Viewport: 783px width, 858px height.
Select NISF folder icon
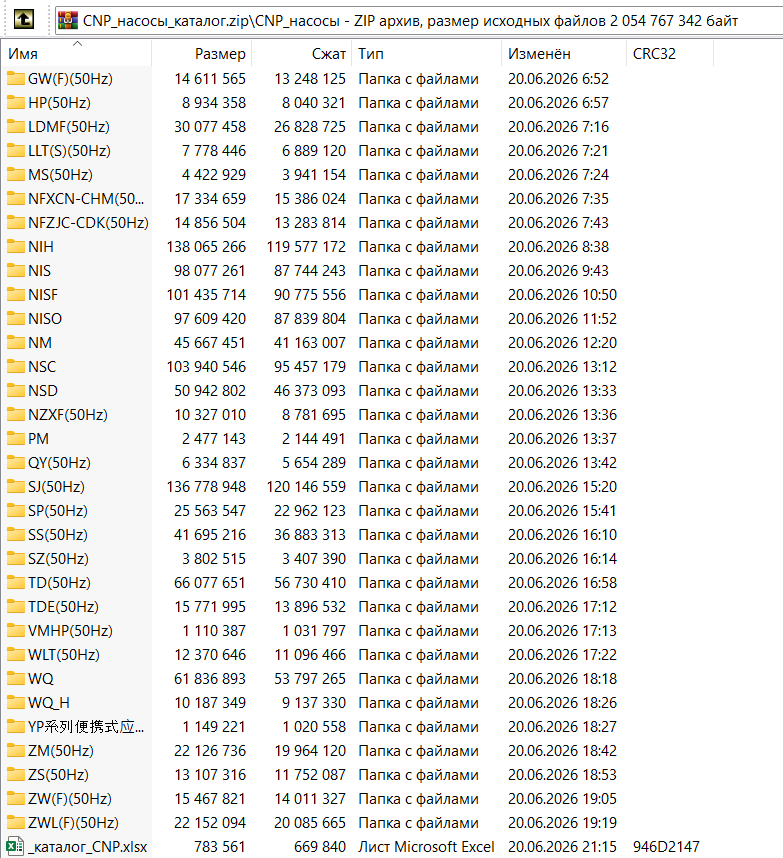(x=16, y=295)
